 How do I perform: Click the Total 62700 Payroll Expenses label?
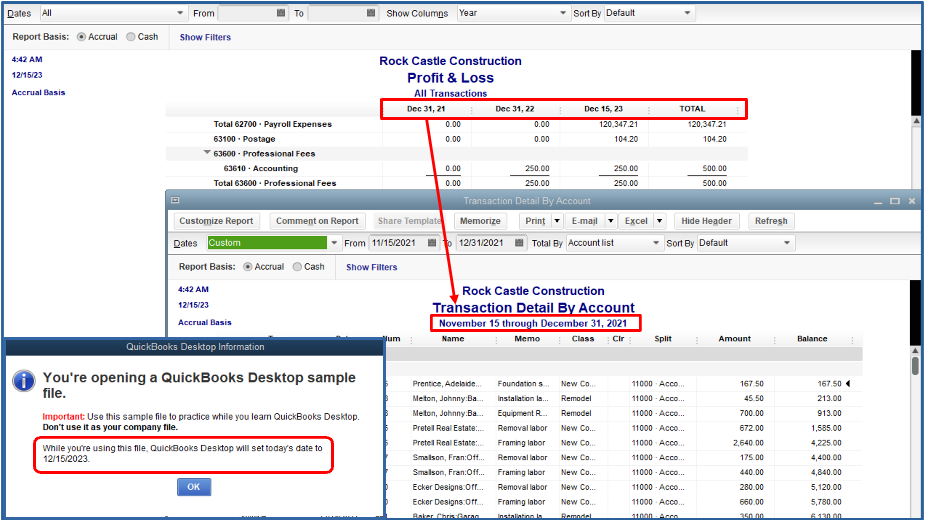[x=273, y=125]
